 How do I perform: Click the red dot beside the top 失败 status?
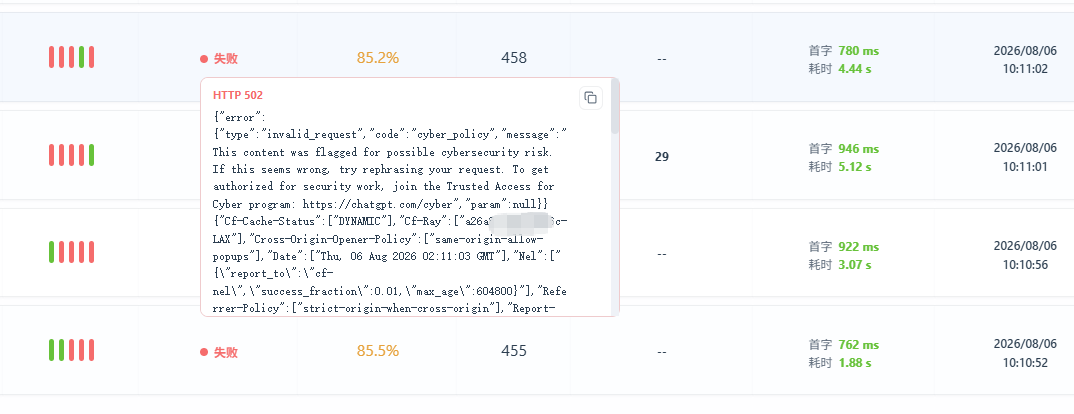click(204, 59)
